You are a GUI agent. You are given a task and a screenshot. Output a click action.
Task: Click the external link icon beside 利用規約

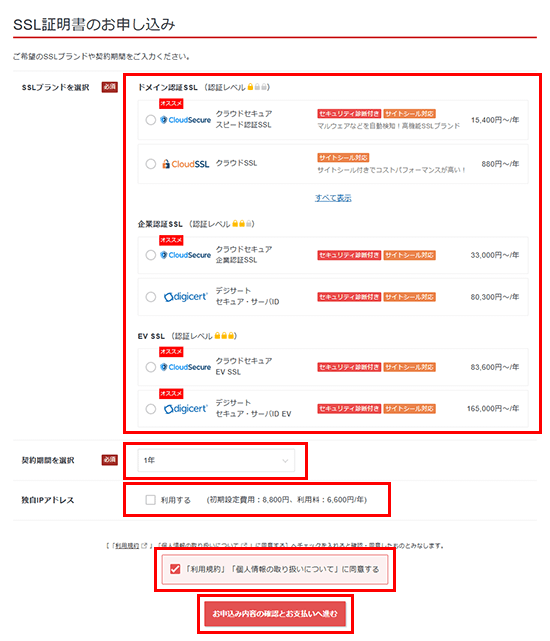point(144,546)
